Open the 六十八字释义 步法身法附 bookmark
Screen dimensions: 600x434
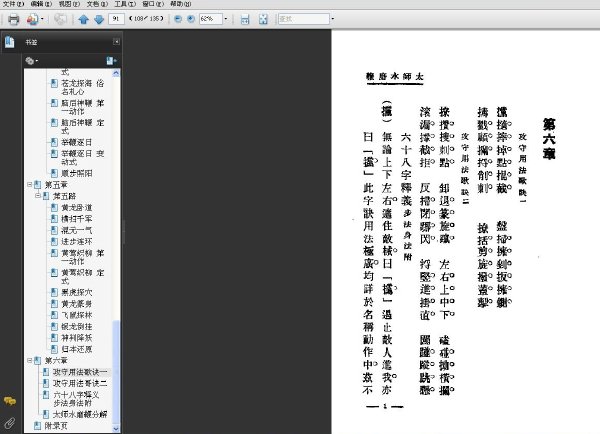76,399
